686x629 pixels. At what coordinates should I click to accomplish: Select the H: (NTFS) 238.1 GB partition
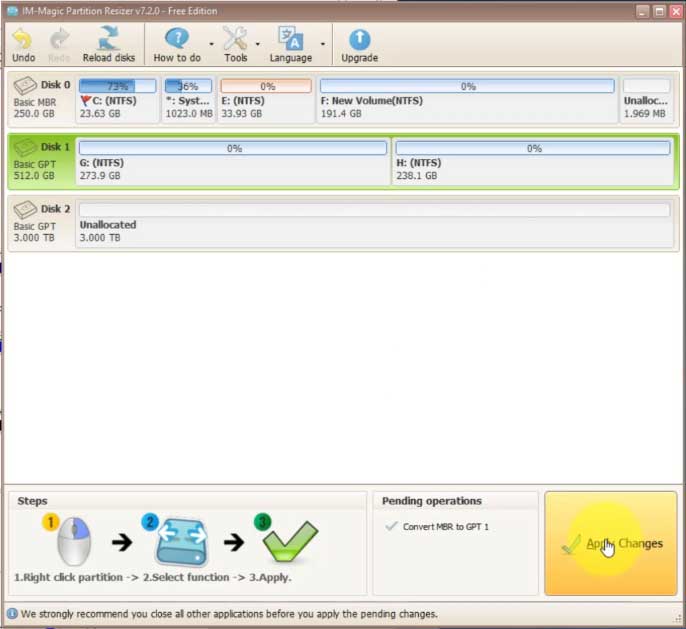533,161
